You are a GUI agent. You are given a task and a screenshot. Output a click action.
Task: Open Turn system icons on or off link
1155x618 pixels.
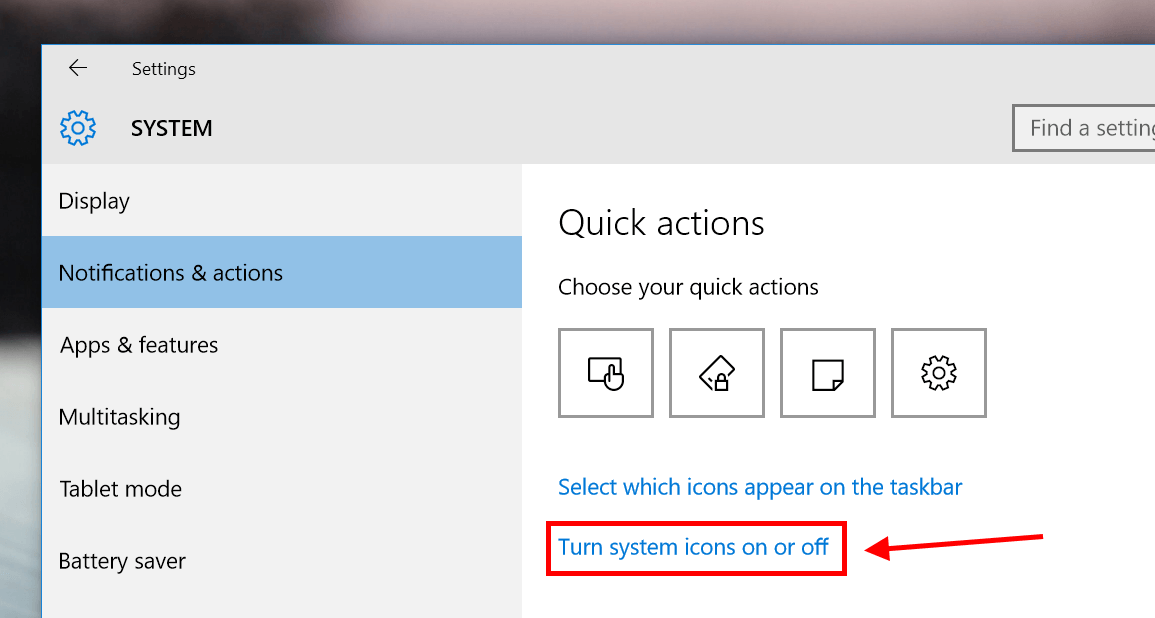693,547
